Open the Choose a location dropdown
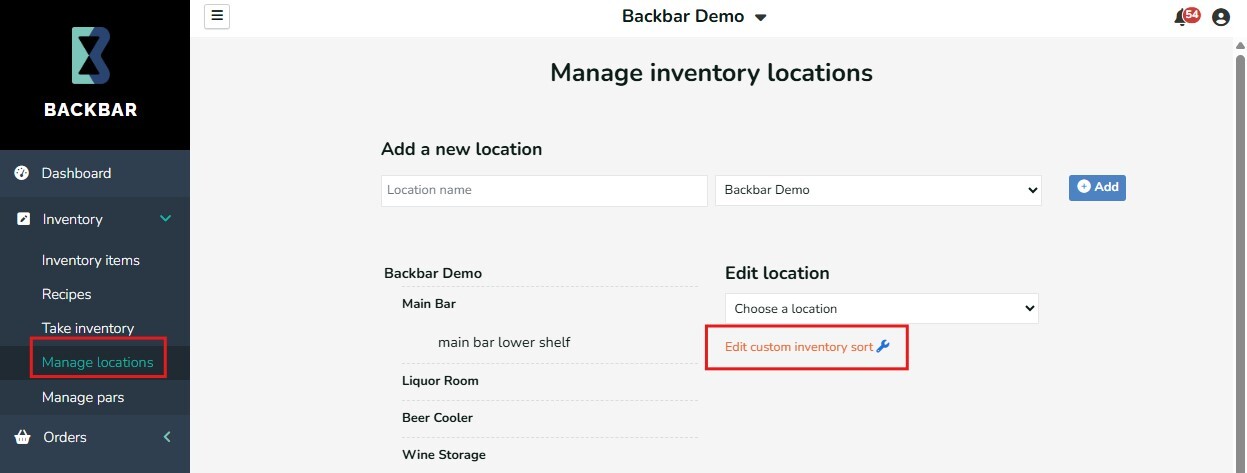 [x=882, y=308]
